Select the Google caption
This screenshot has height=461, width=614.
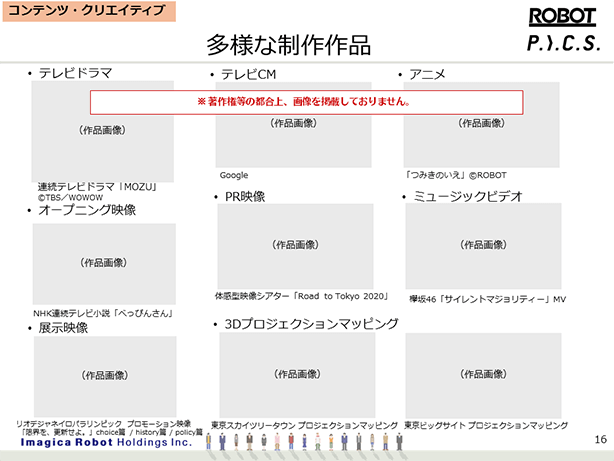234,175
